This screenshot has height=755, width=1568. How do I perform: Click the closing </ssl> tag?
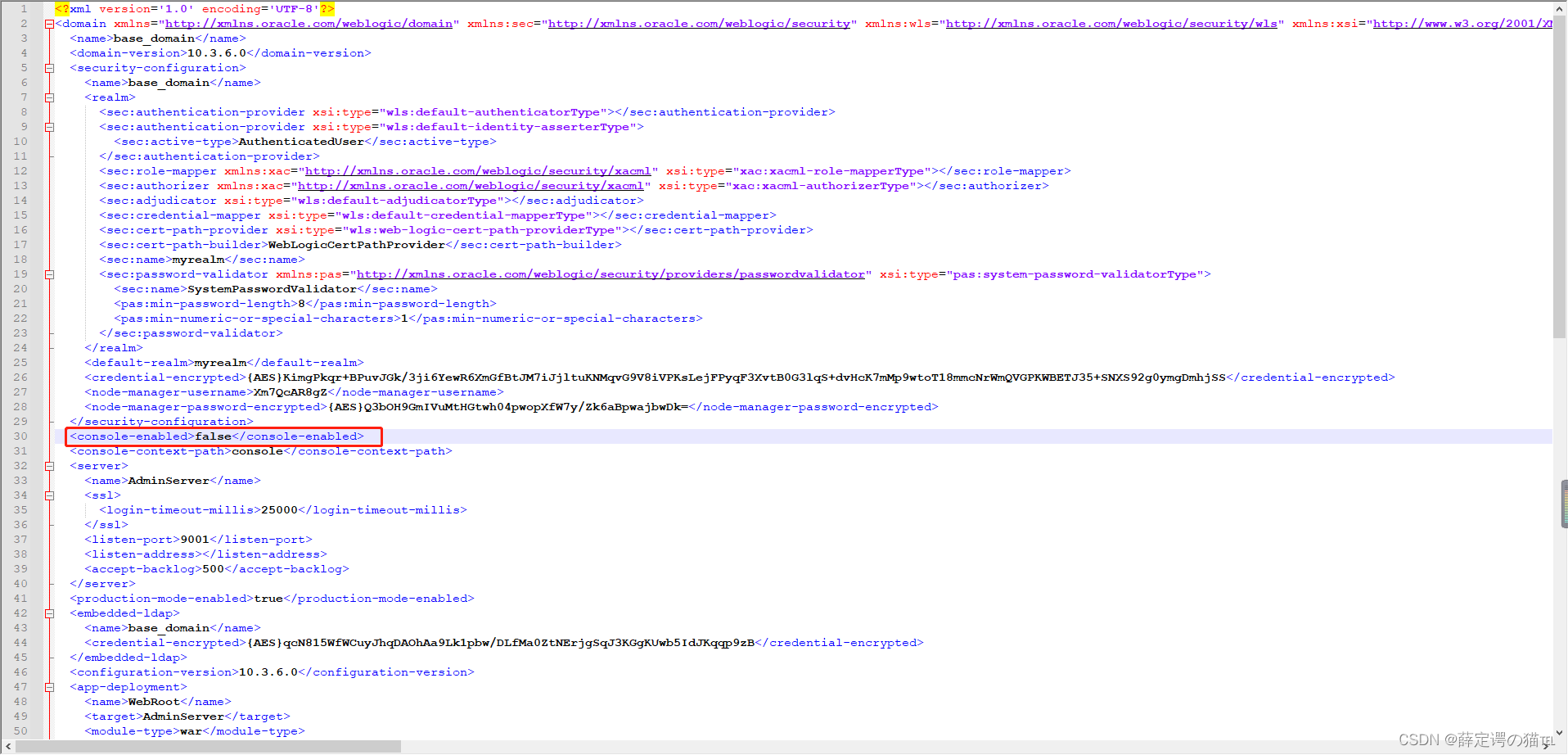coord(106,525)
